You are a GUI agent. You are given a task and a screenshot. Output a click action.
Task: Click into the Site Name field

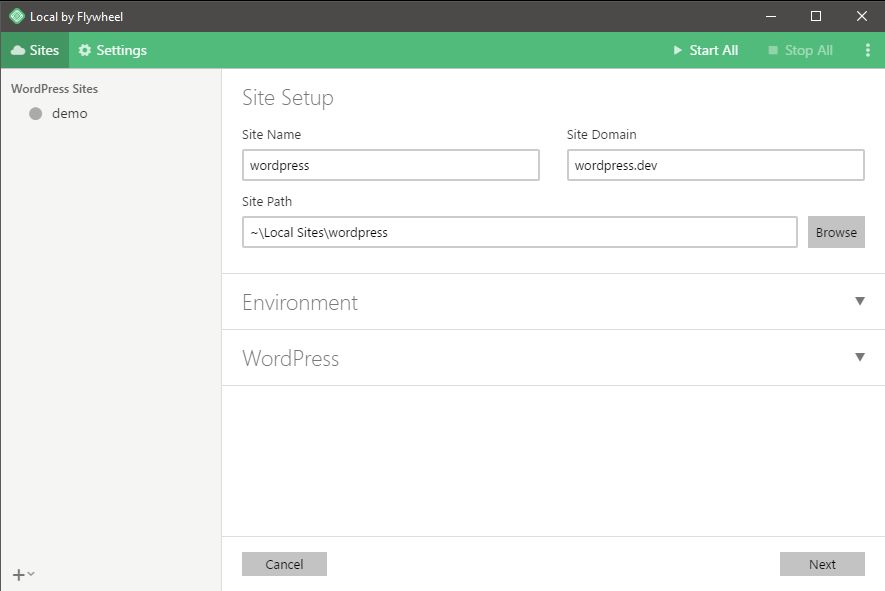[391, 165]
